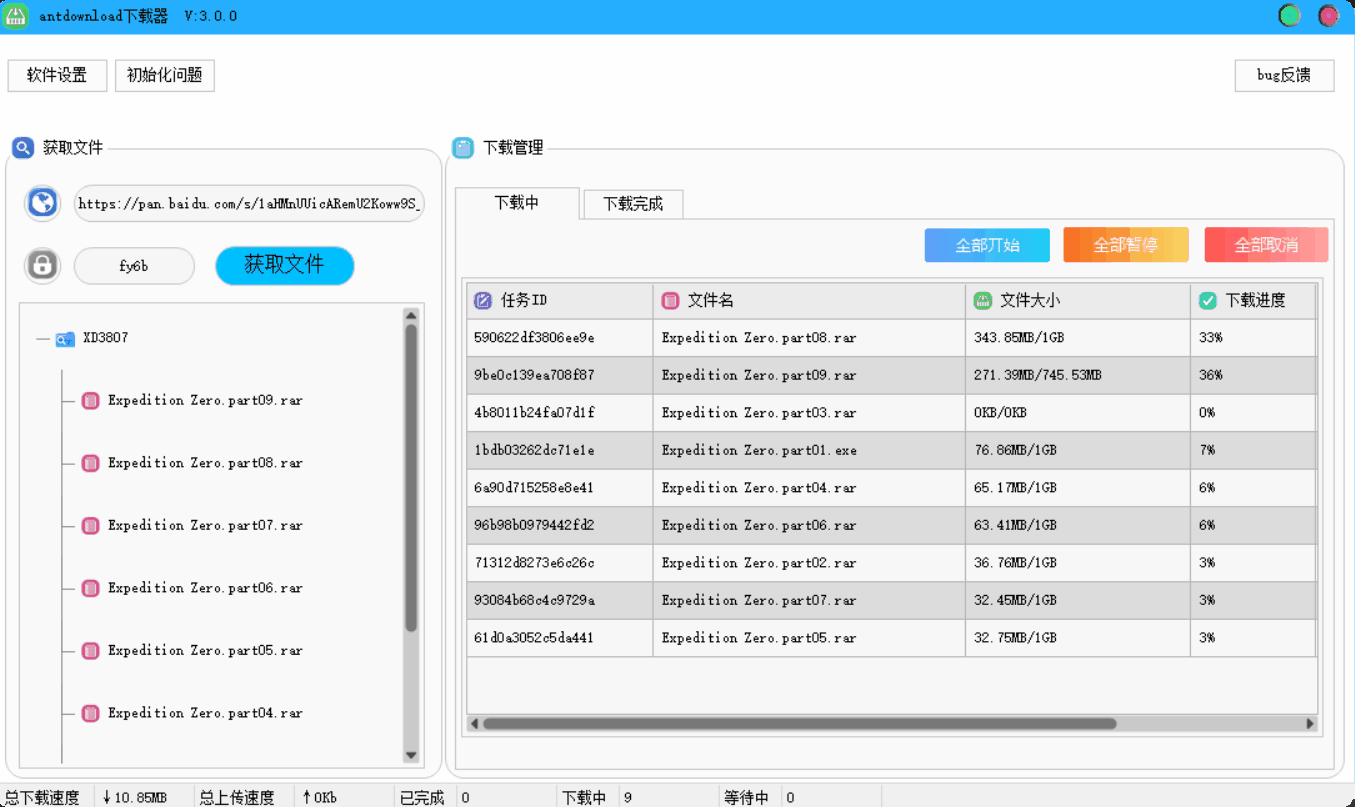Click the 文件名 column header icon
Image resolution: width=1355 pixels, height=807 pixels.
point(670,300)
